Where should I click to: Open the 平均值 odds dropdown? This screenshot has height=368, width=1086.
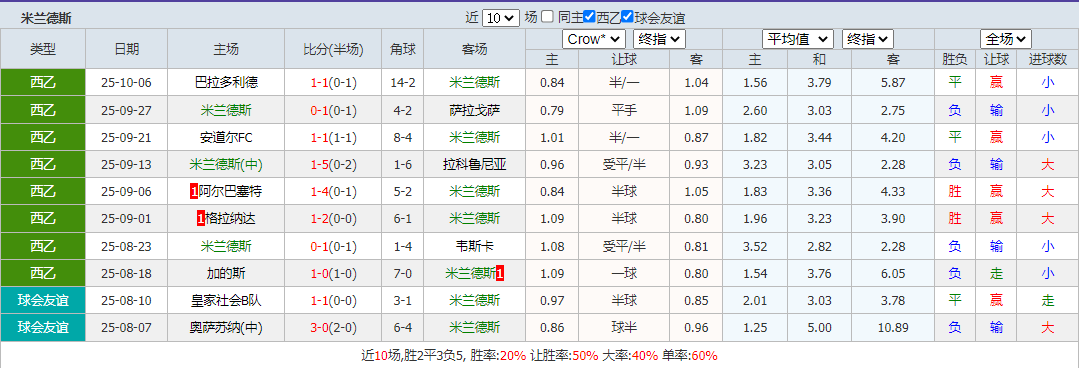[x=798, y=39]
